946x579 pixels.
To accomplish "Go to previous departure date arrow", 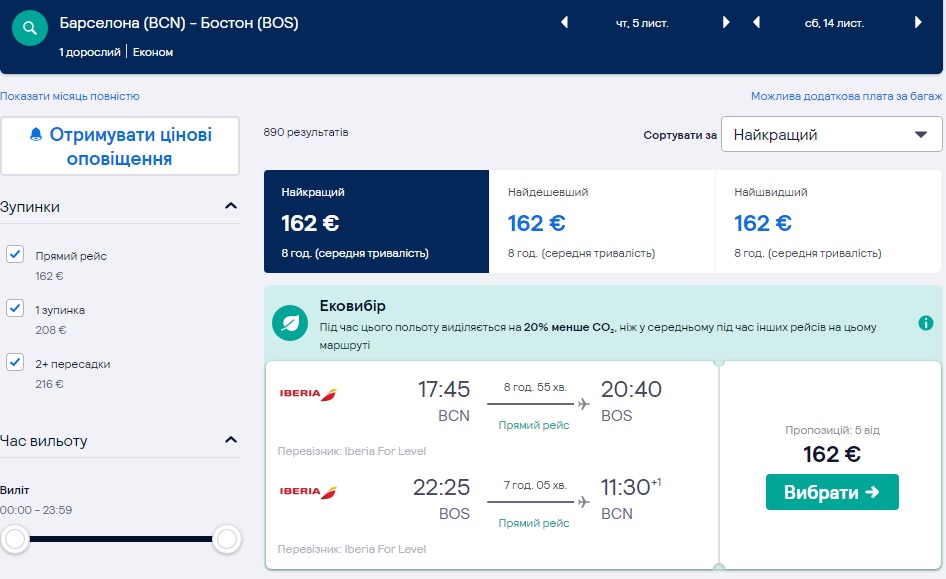I will pos(564,23).
